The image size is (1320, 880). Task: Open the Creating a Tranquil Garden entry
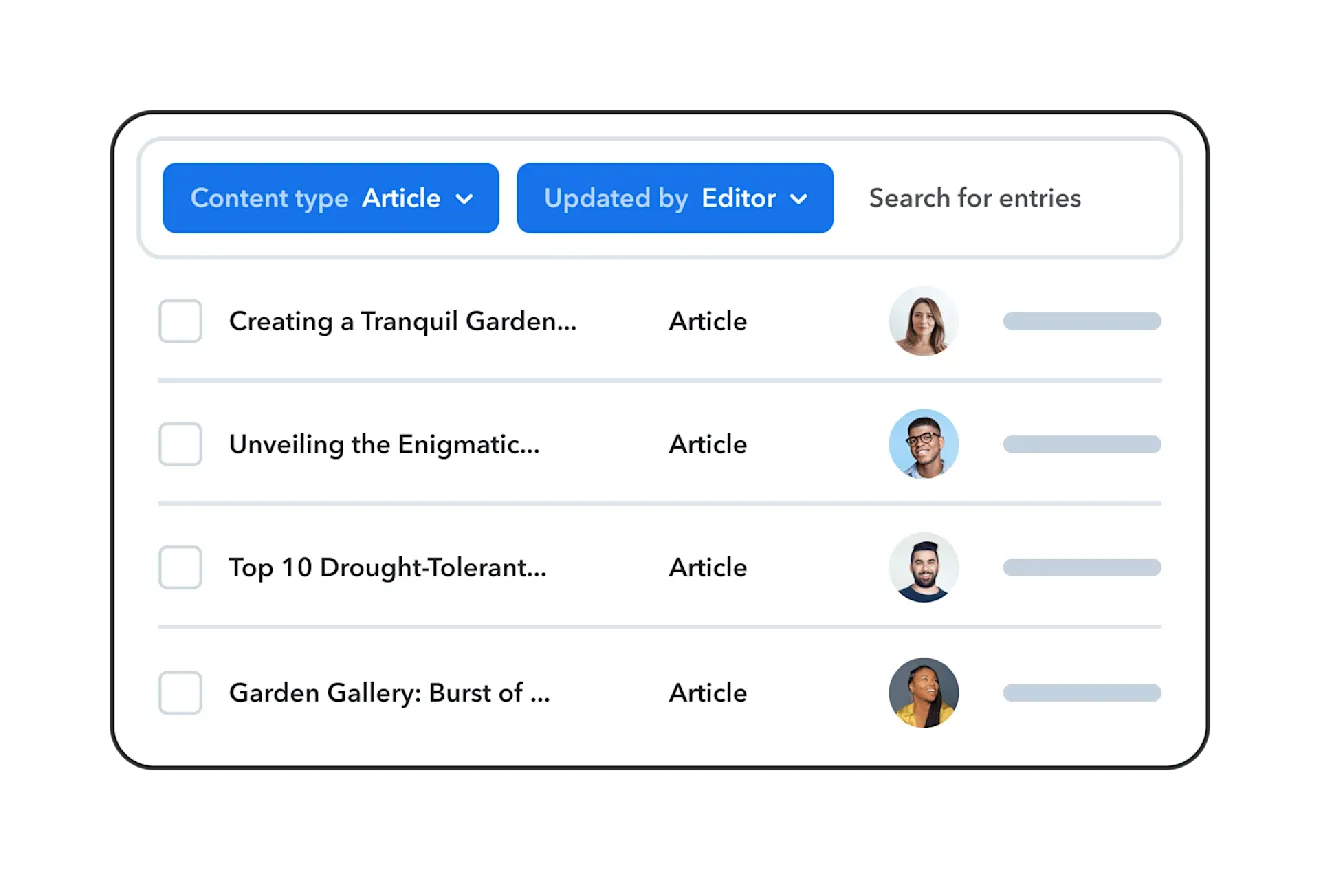coord(402,321)
